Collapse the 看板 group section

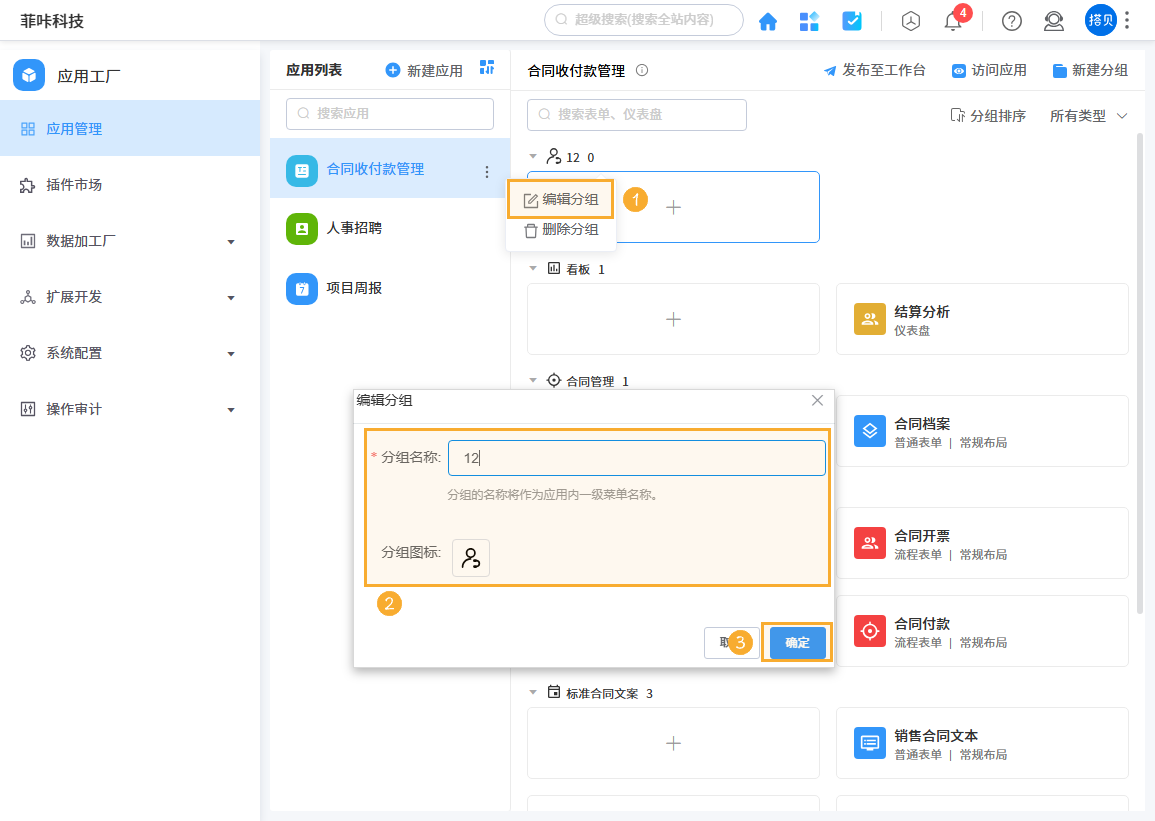point(533,268)
